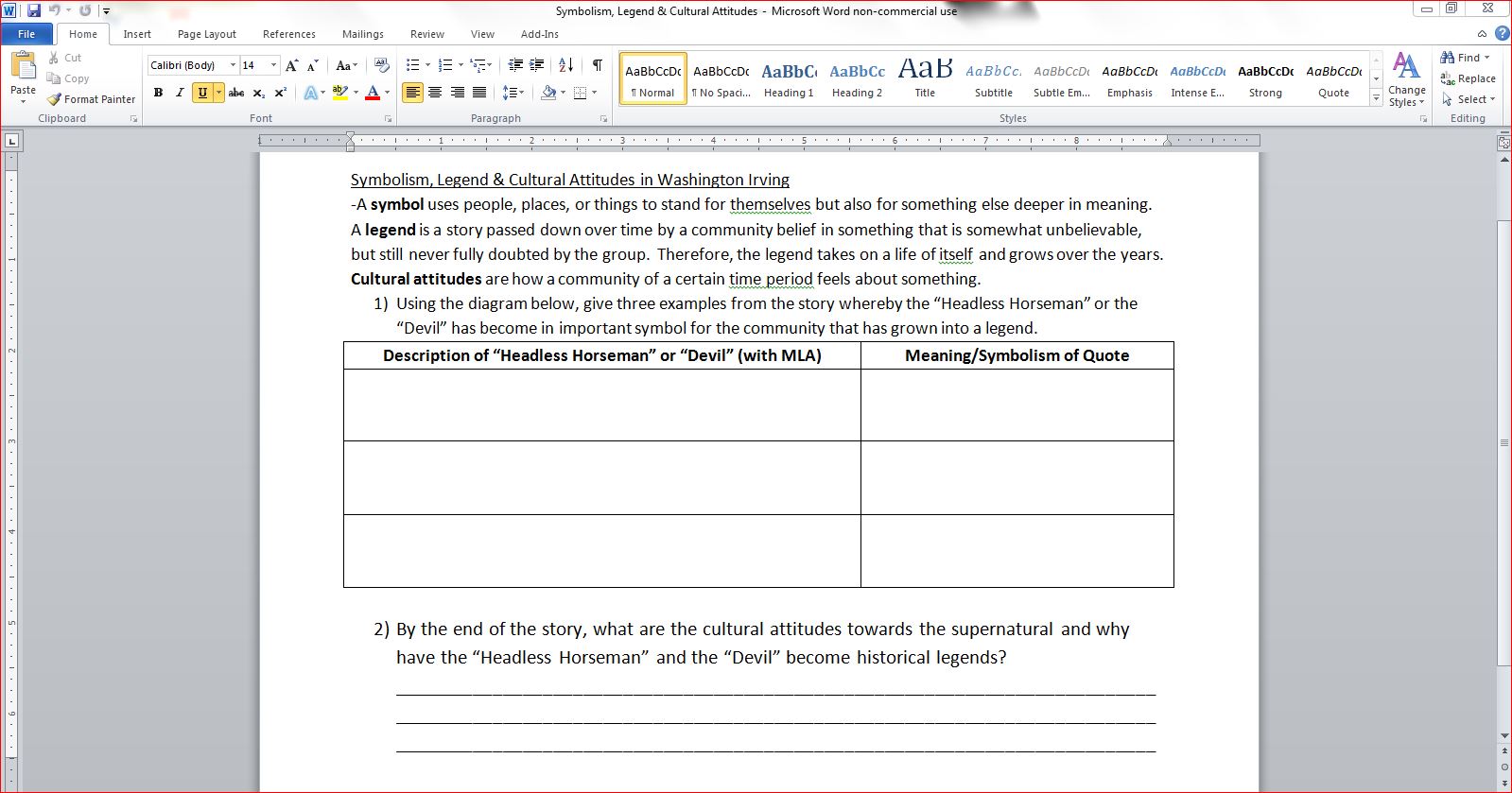Click the first empty description table cell
This screenshot has height=793, width=1512.
click(x=602, y=405)
